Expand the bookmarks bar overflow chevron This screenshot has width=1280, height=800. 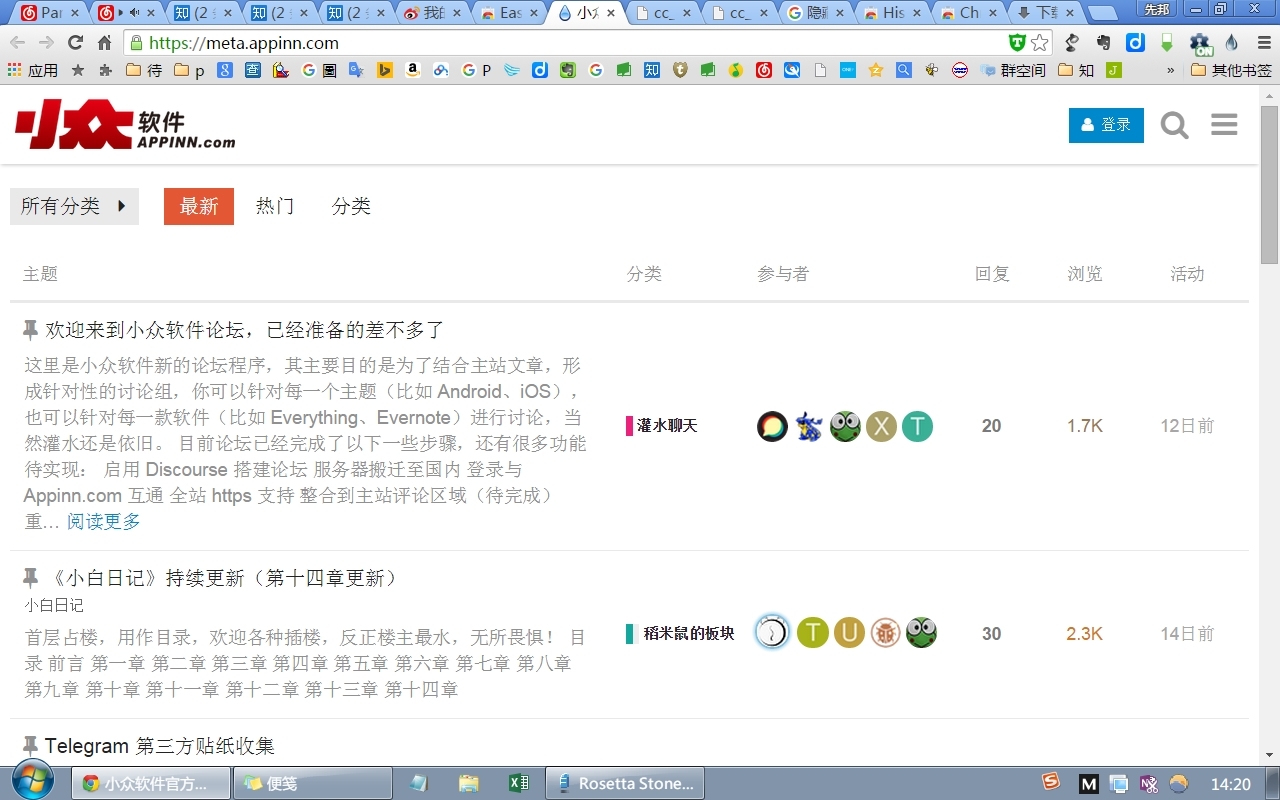coord(1171,70)
